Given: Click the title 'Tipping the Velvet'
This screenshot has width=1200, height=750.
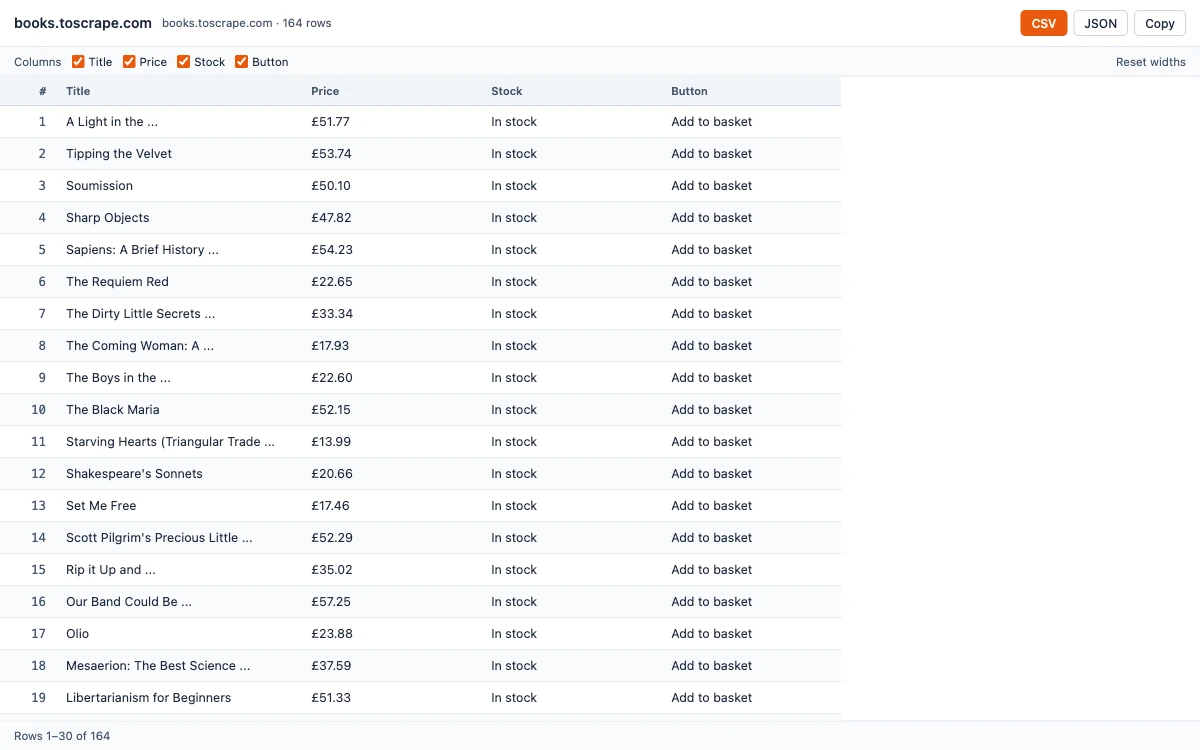Looking at the screenshot, I should click(119, 154).
